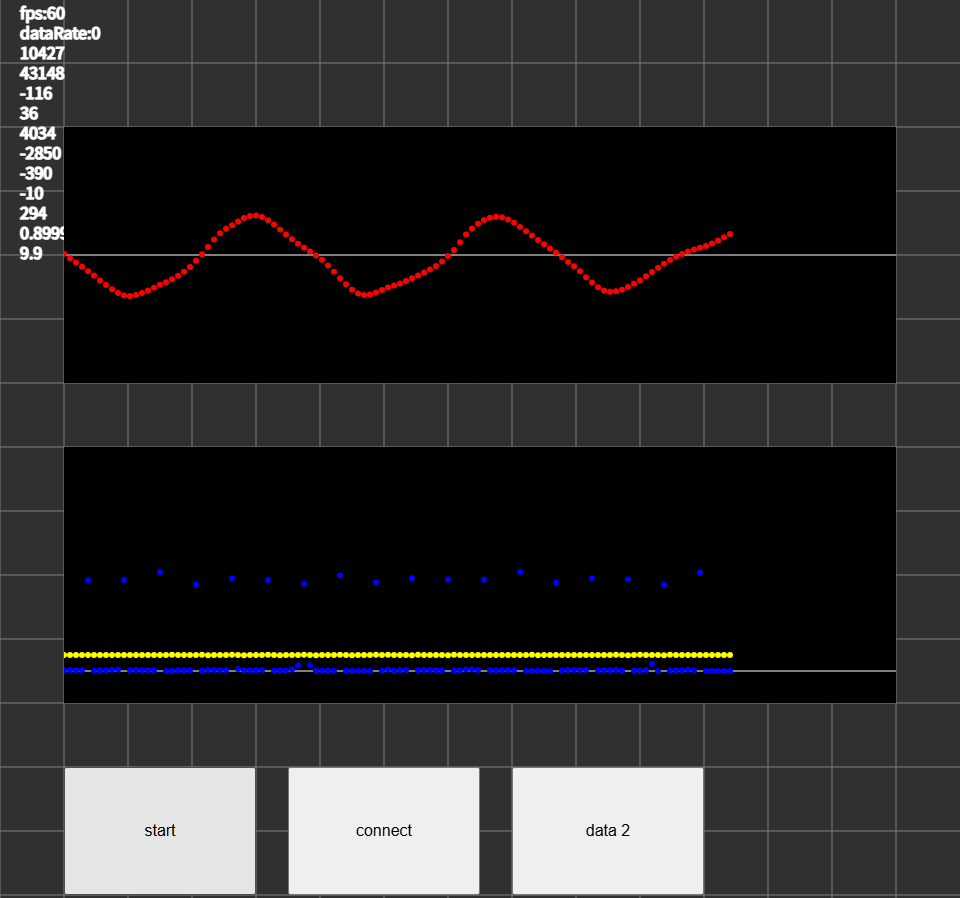The image size is (960, 898).
Task: Select the 10427 value readout
Action: coord(42,54)
